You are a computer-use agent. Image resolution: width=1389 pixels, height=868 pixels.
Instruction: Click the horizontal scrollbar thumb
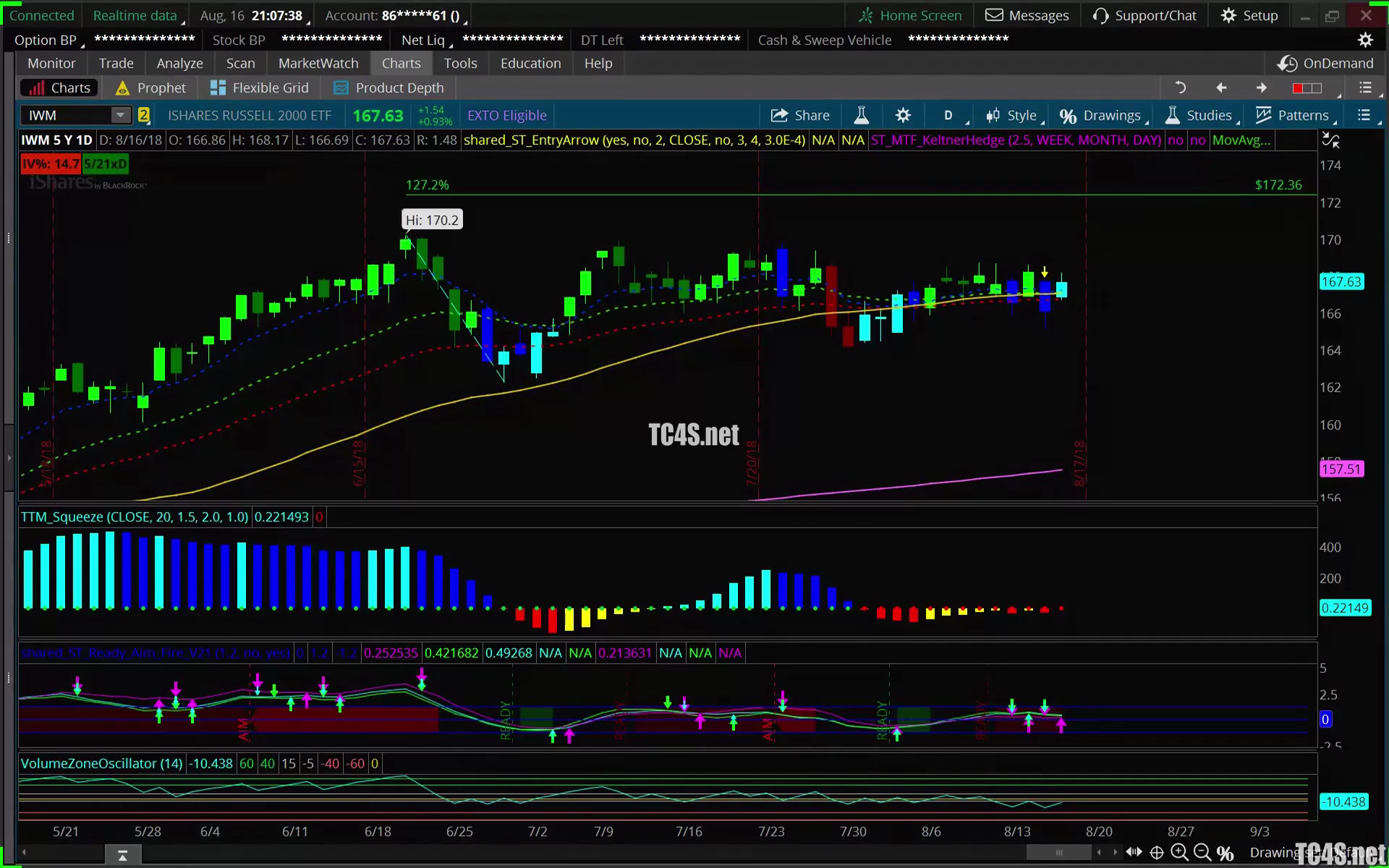(1059, 853)
